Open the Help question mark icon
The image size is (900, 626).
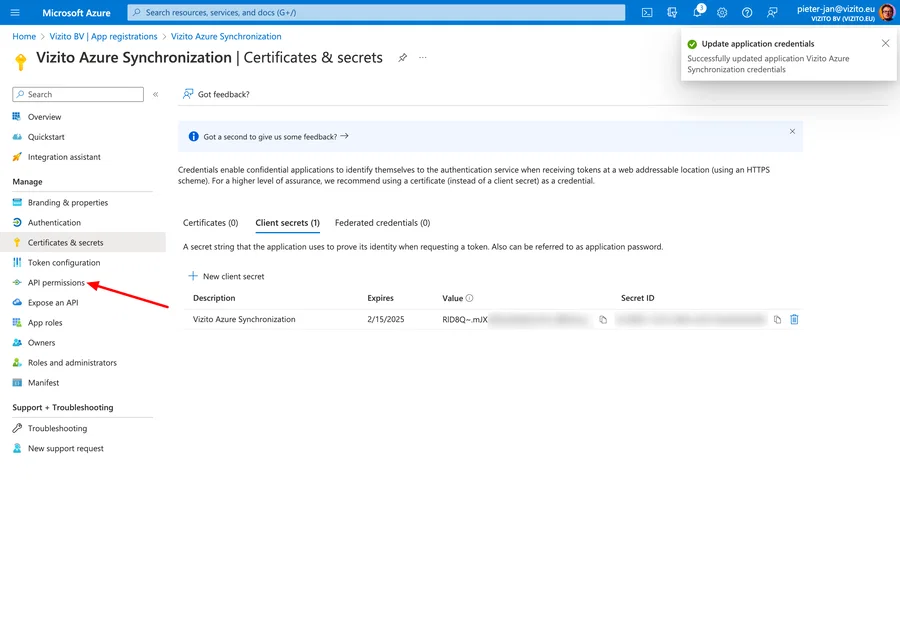(x=748, y=12)
